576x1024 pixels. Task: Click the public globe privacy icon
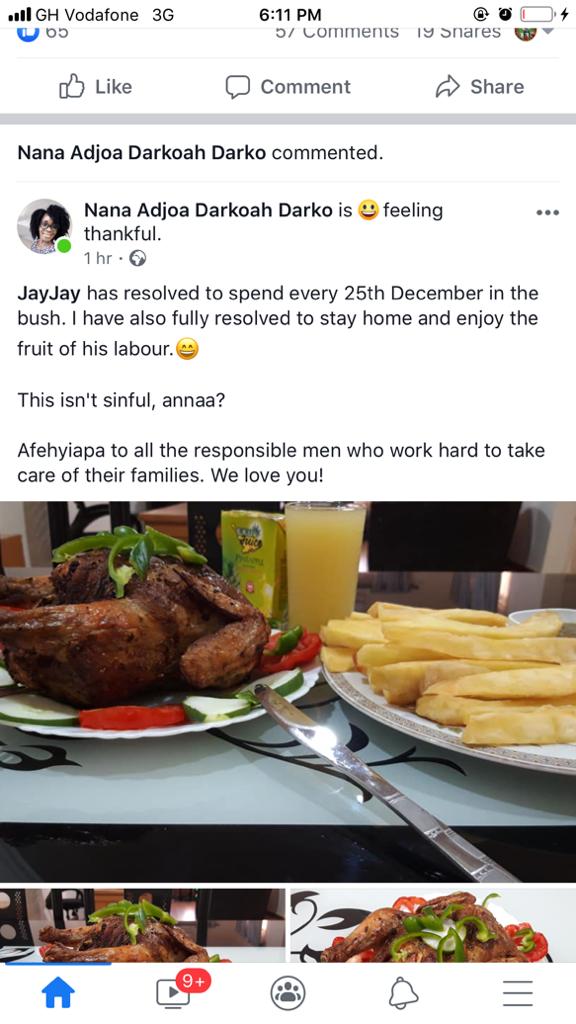(x=138, y=259)
